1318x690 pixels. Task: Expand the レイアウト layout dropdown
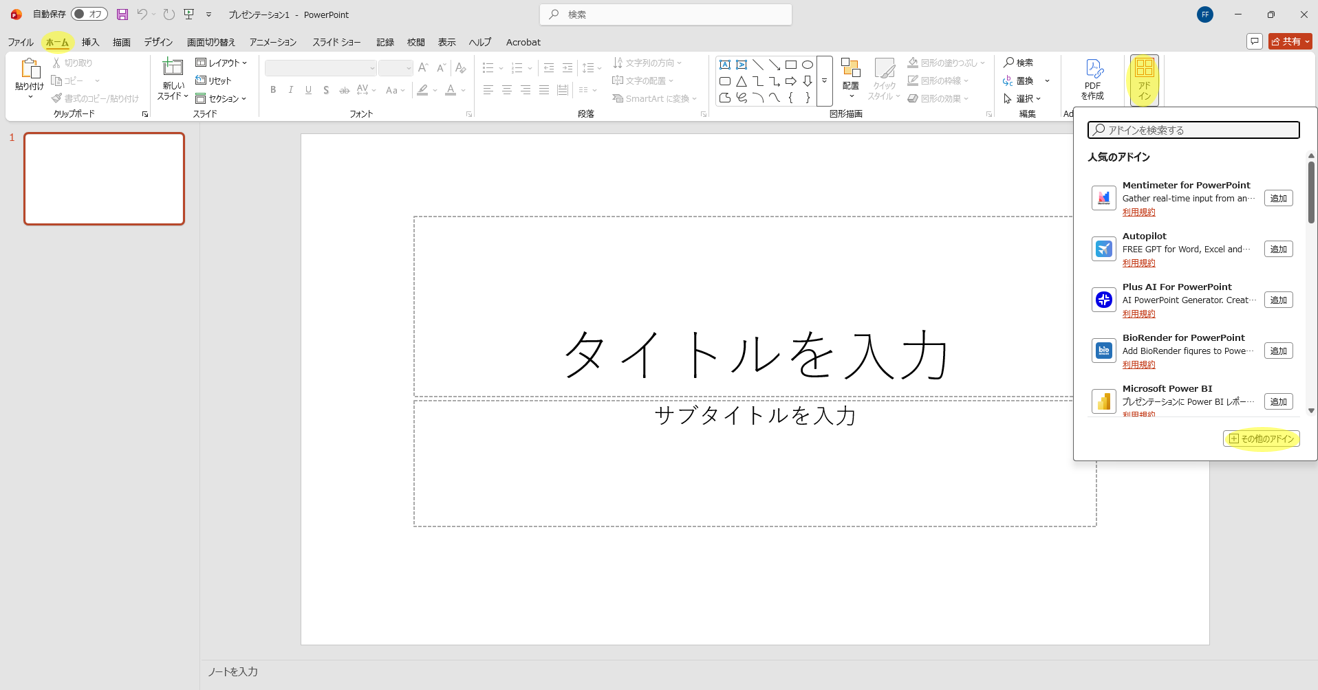(221, 63)
